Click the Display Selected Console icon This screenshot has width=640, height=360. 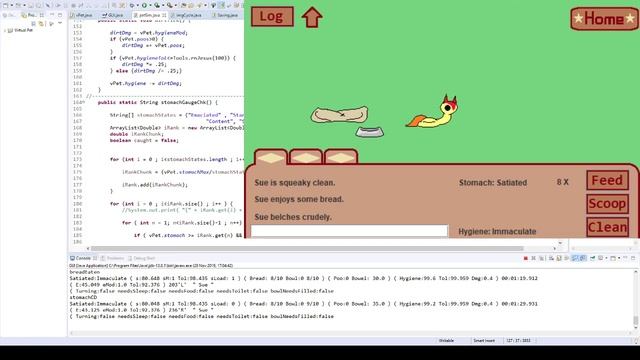[600, 258]
